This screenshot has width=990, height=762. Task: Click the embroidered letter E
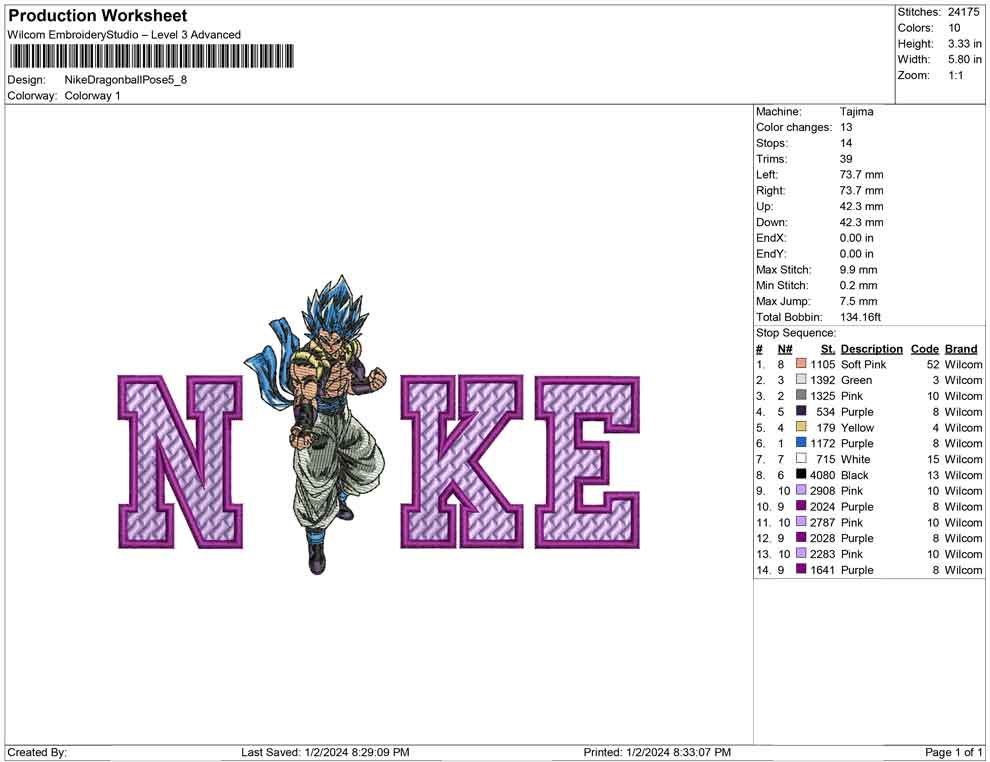[x=588, y=461]
